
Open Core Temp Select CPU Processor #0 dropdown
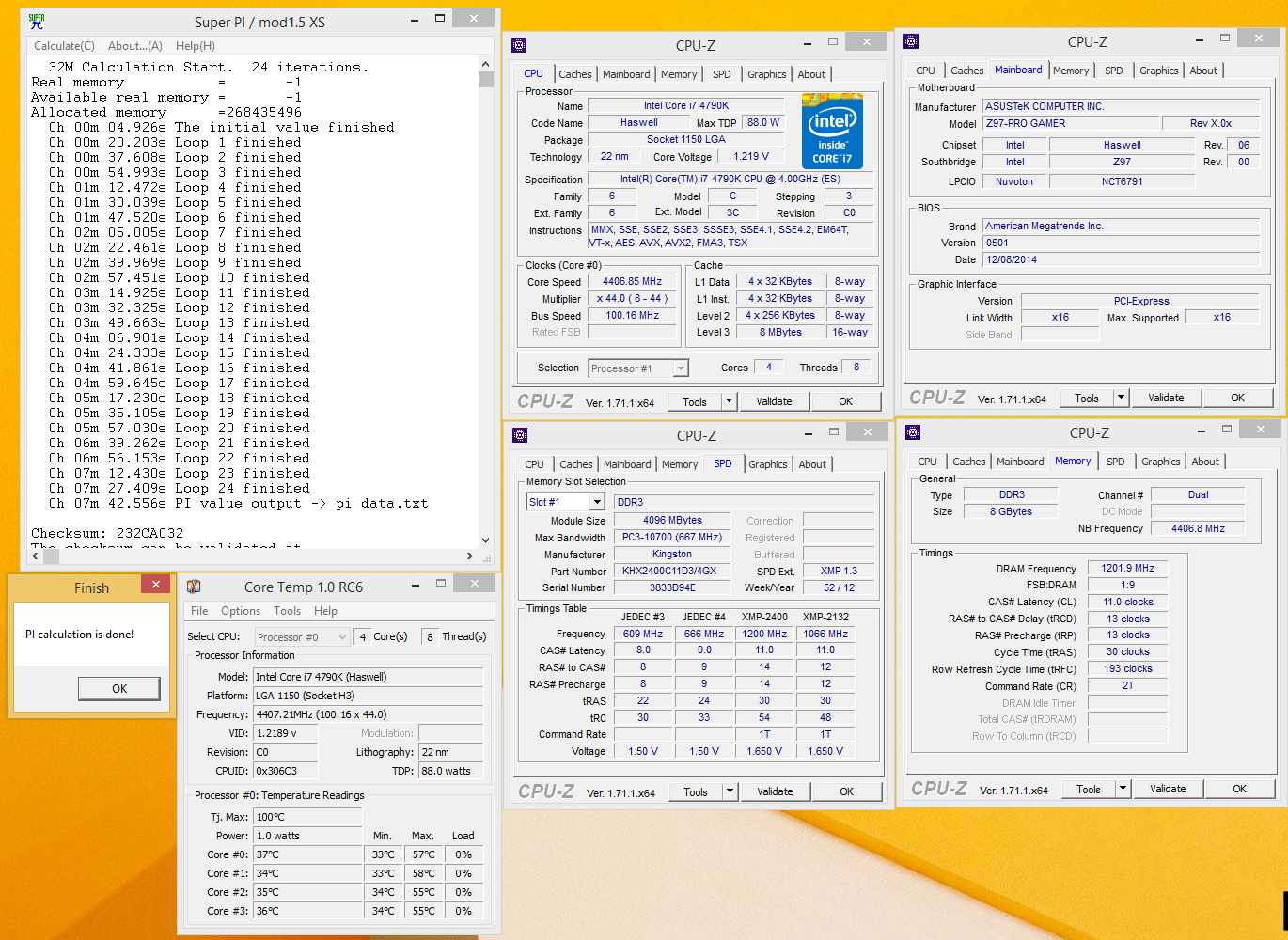342,636
